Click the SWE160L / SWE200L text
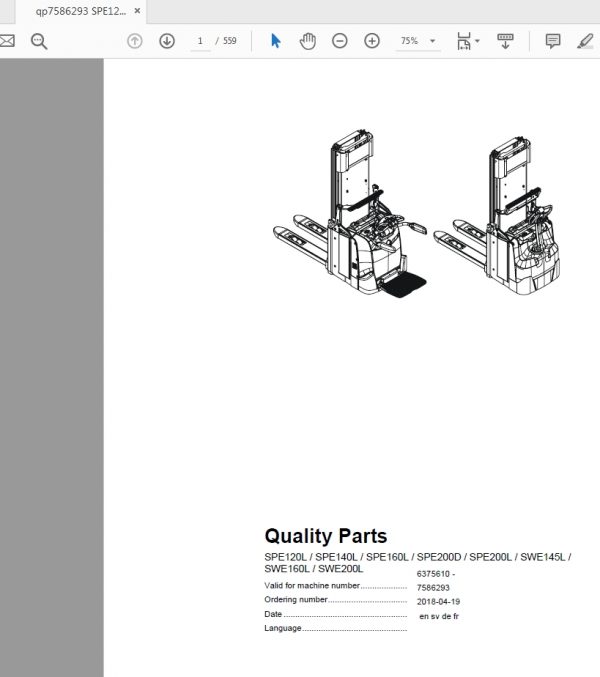 tap(314, 569)
